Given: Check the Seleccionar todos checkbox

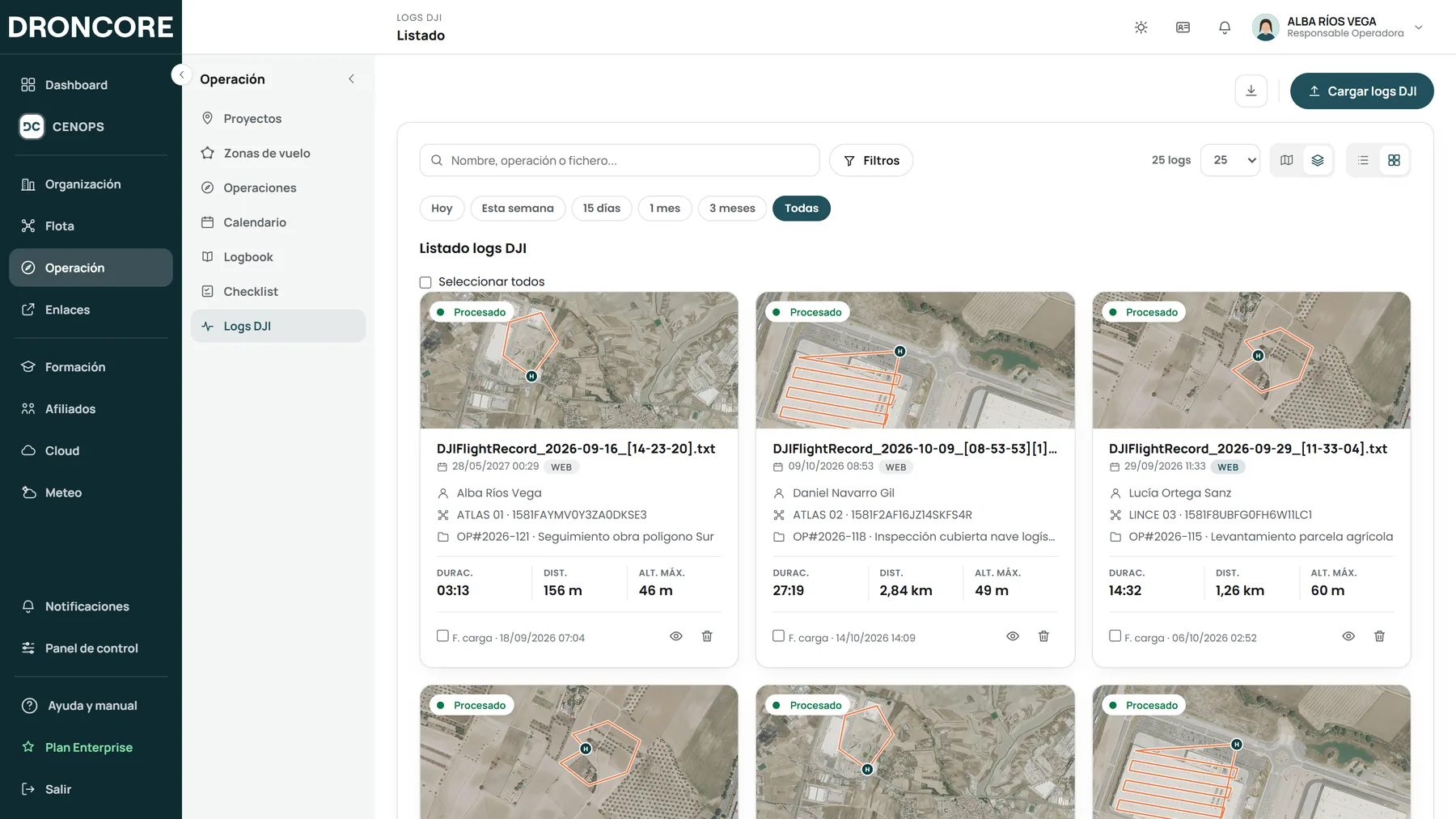Looking at the screenshot, I should tap(425, 282).
